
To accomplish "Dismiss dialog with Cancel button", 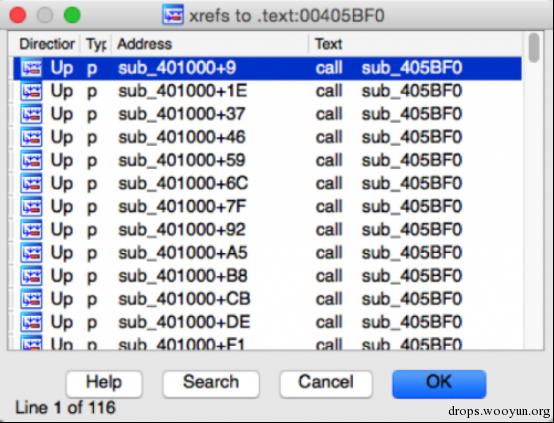I will [x=326, y=383].
